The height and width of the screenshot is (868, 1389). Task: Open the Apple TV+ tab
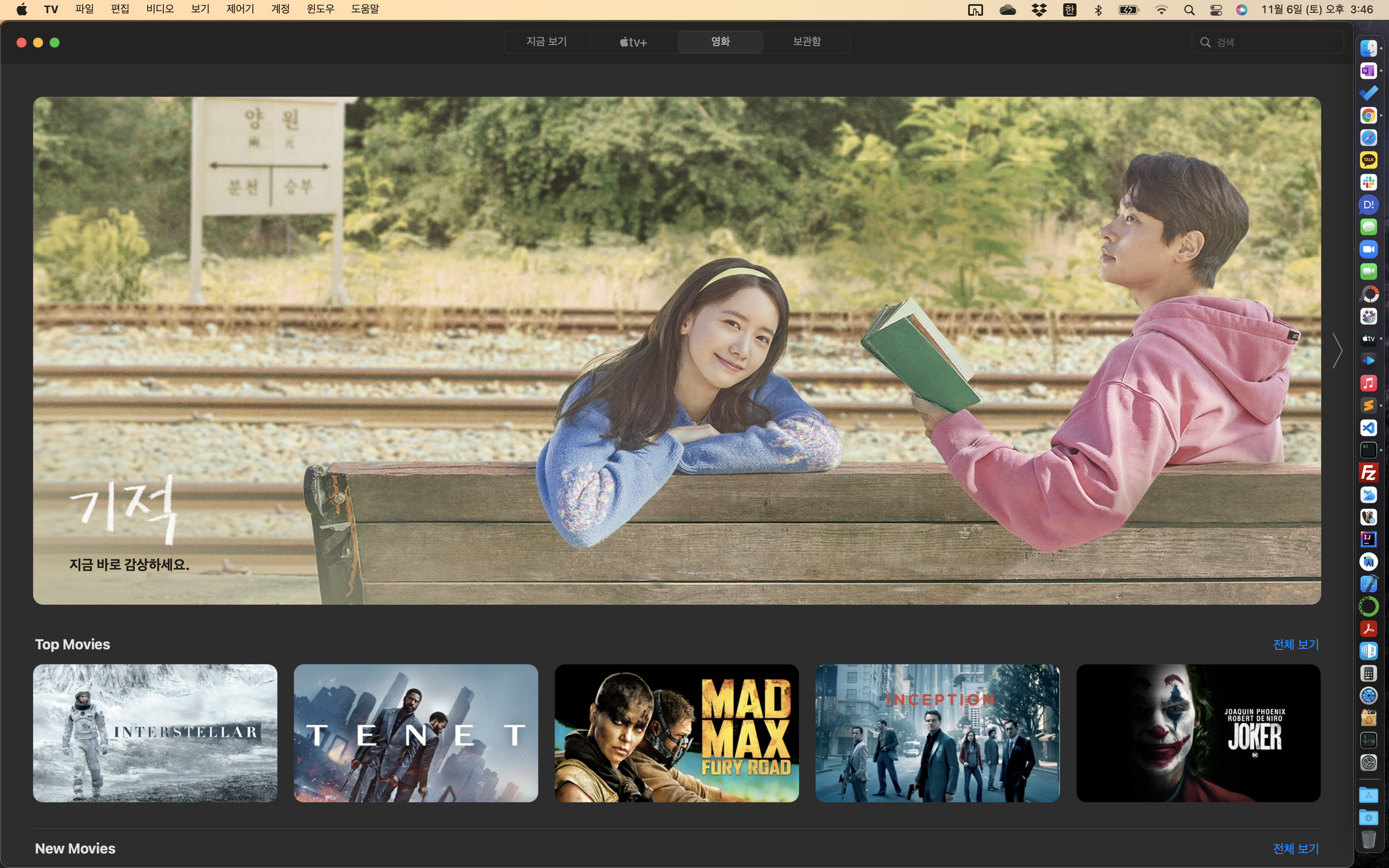coord(634,42)
